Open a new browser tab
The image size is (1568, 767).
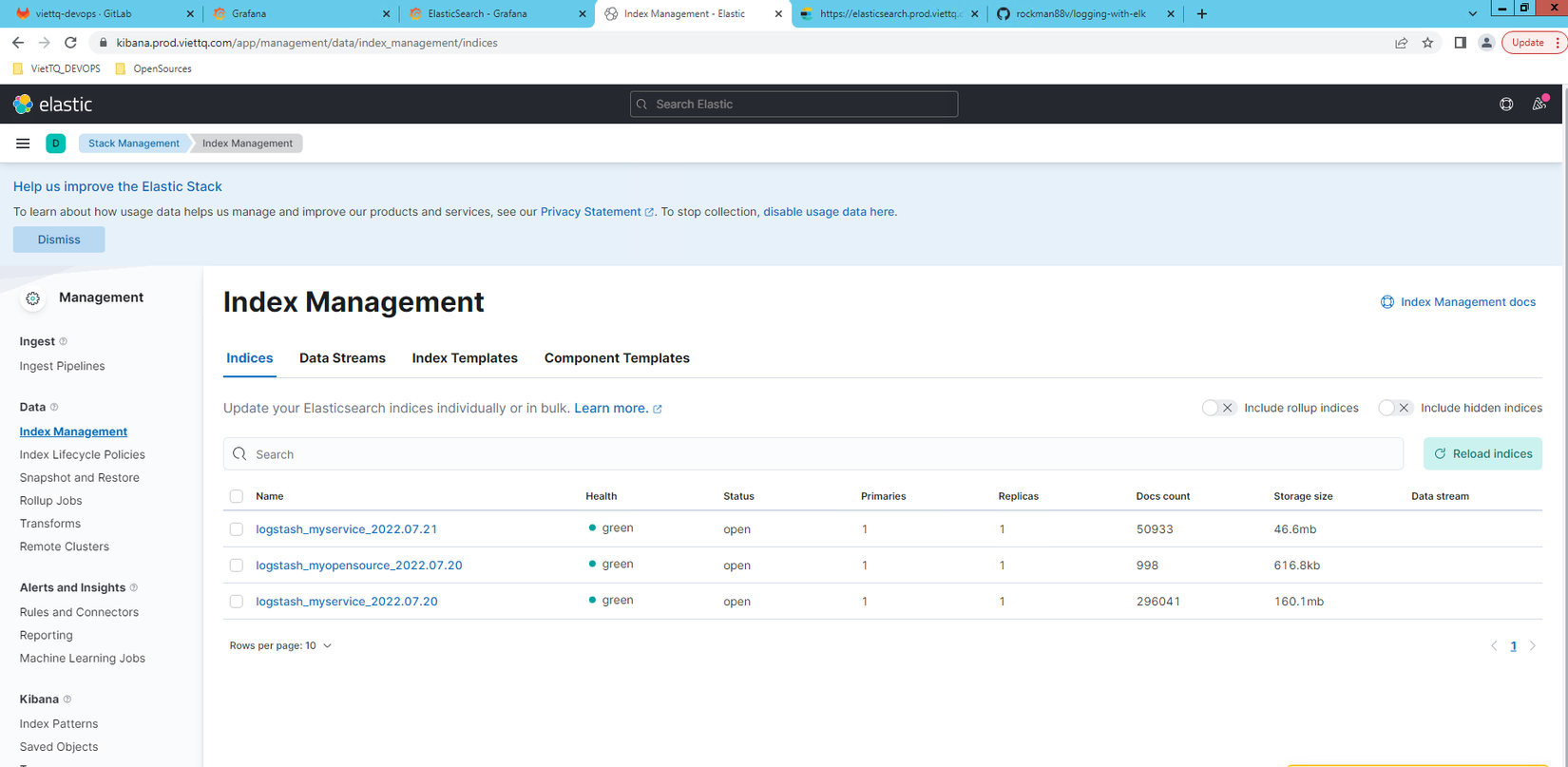point(1202,14)
